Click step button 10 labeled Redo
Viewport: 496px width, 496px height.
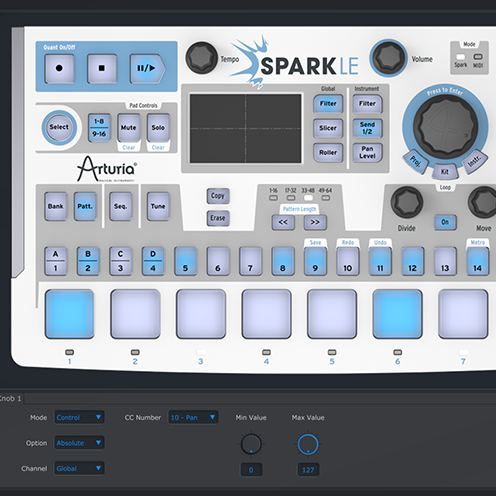[x=348, y=261]
